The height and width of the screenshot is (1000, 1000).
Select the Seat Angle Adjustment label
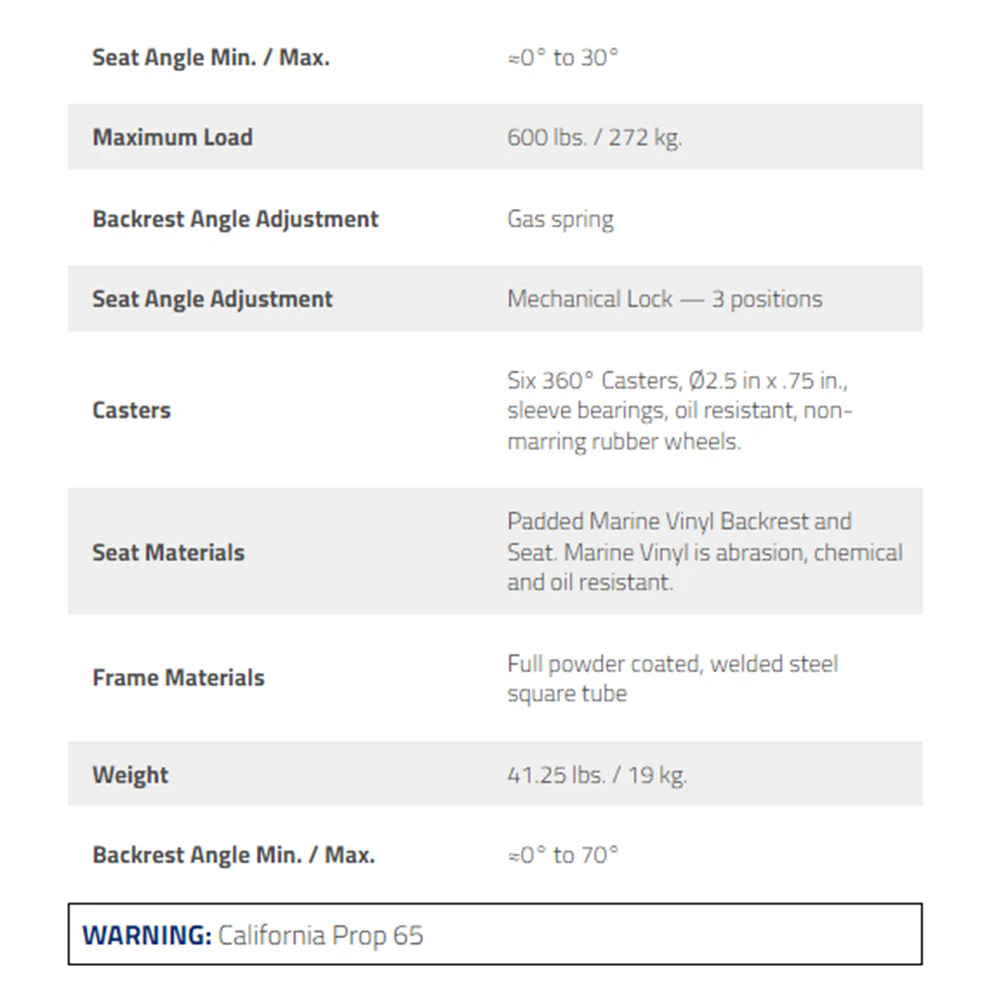(x=212, y=298)
